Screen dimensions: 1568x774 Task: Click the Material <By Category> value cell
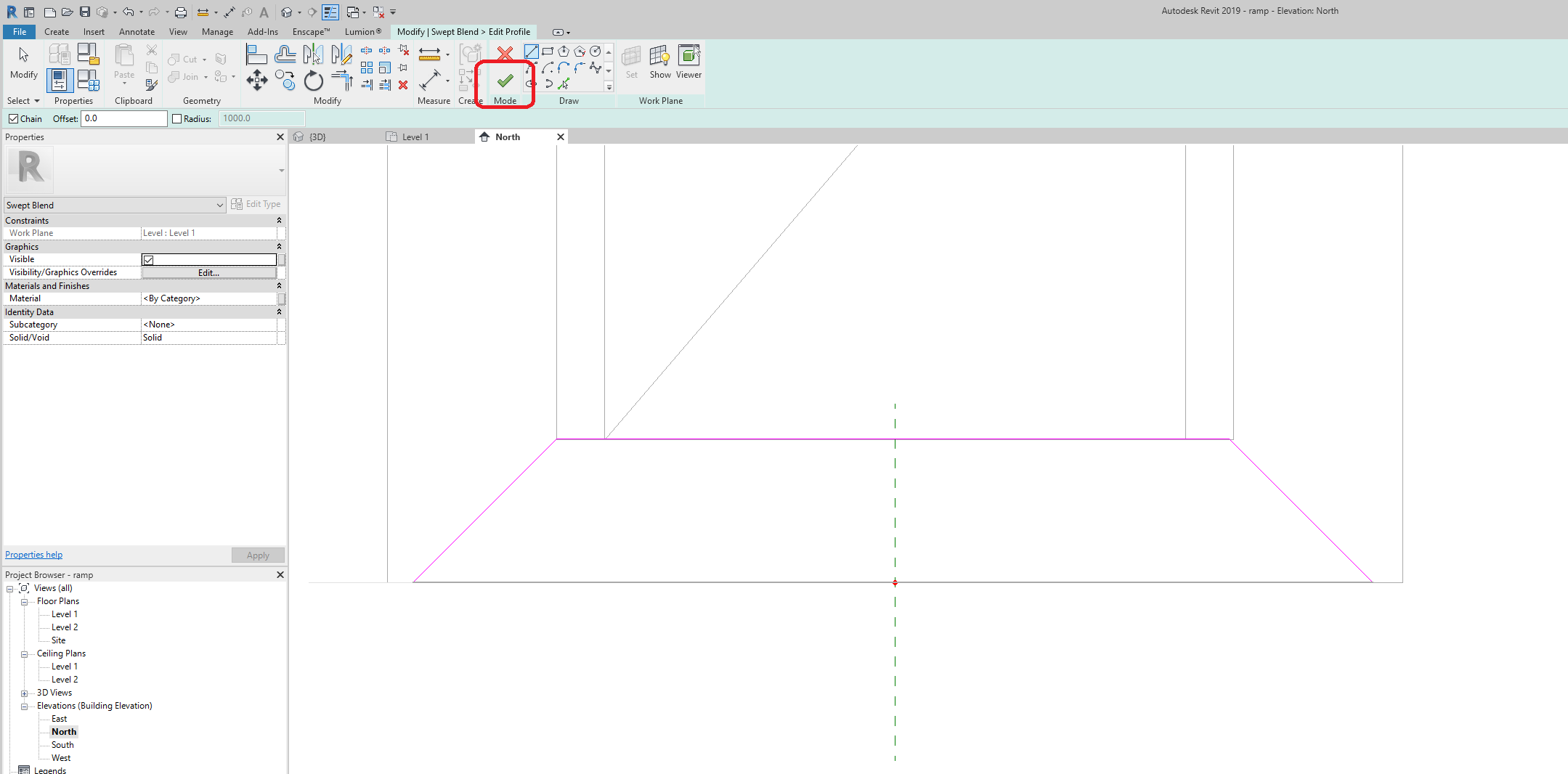point(209,298)
